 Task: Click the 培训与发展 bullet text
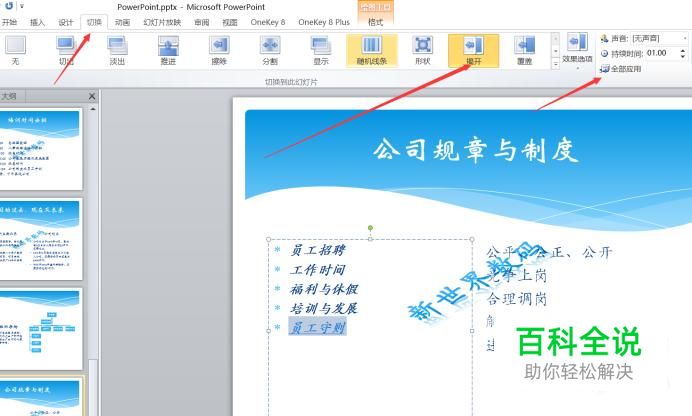pyautogui.click(x=324, y=308)
